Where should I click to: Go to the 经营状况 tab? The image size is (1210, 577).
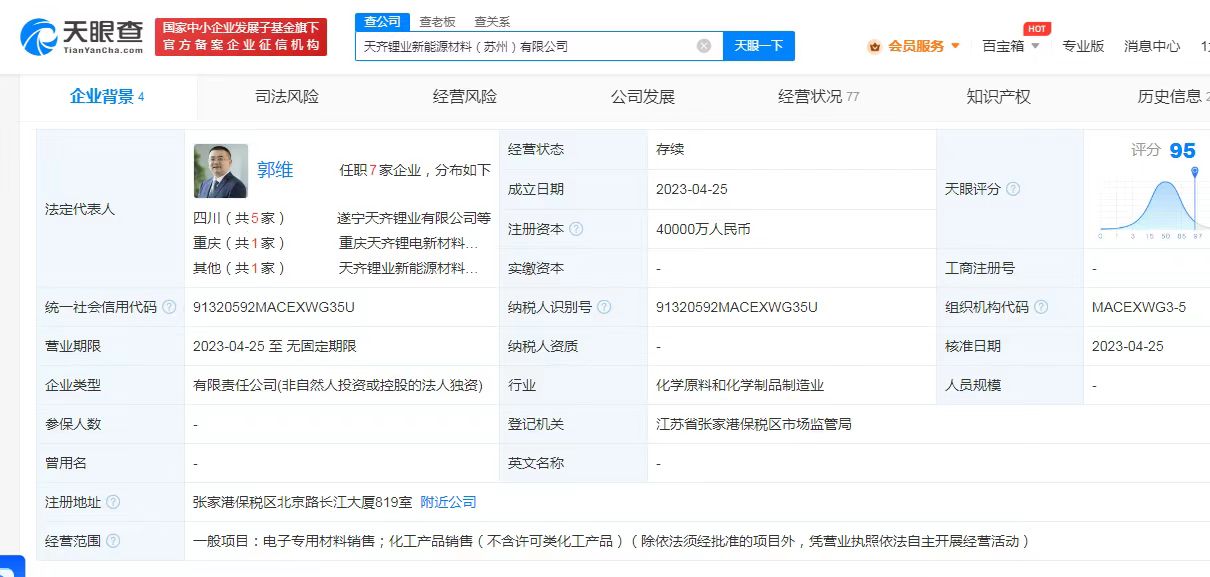tap(818, 97)
